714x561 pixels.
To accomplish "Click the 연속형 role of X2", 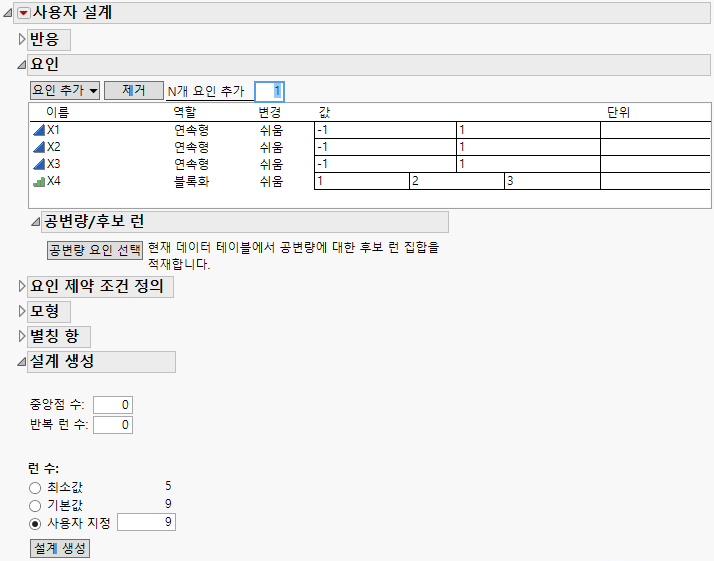I will click(191, 148).
